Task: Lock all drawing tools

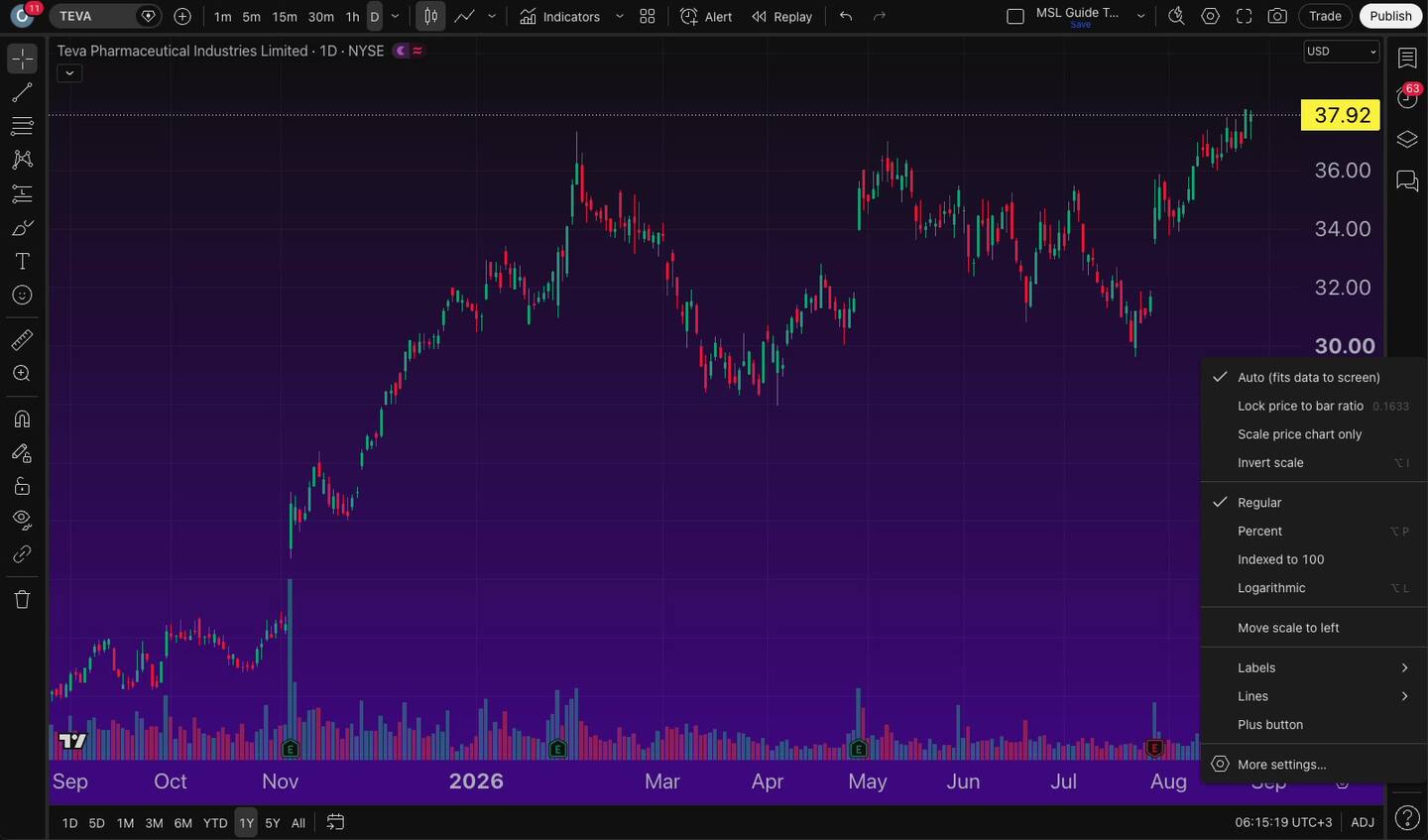Action: 22,487
